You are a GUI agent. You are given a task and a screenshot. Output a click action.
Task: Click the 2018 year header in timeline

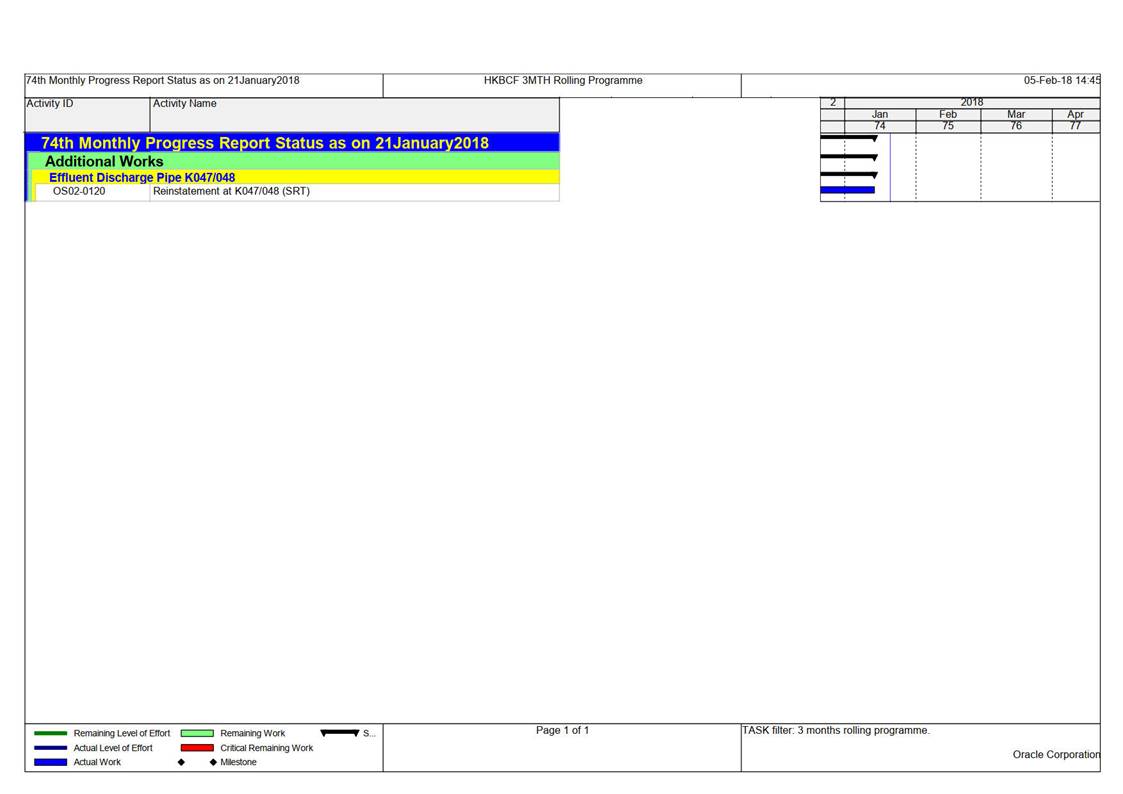(x=972, y=102)
